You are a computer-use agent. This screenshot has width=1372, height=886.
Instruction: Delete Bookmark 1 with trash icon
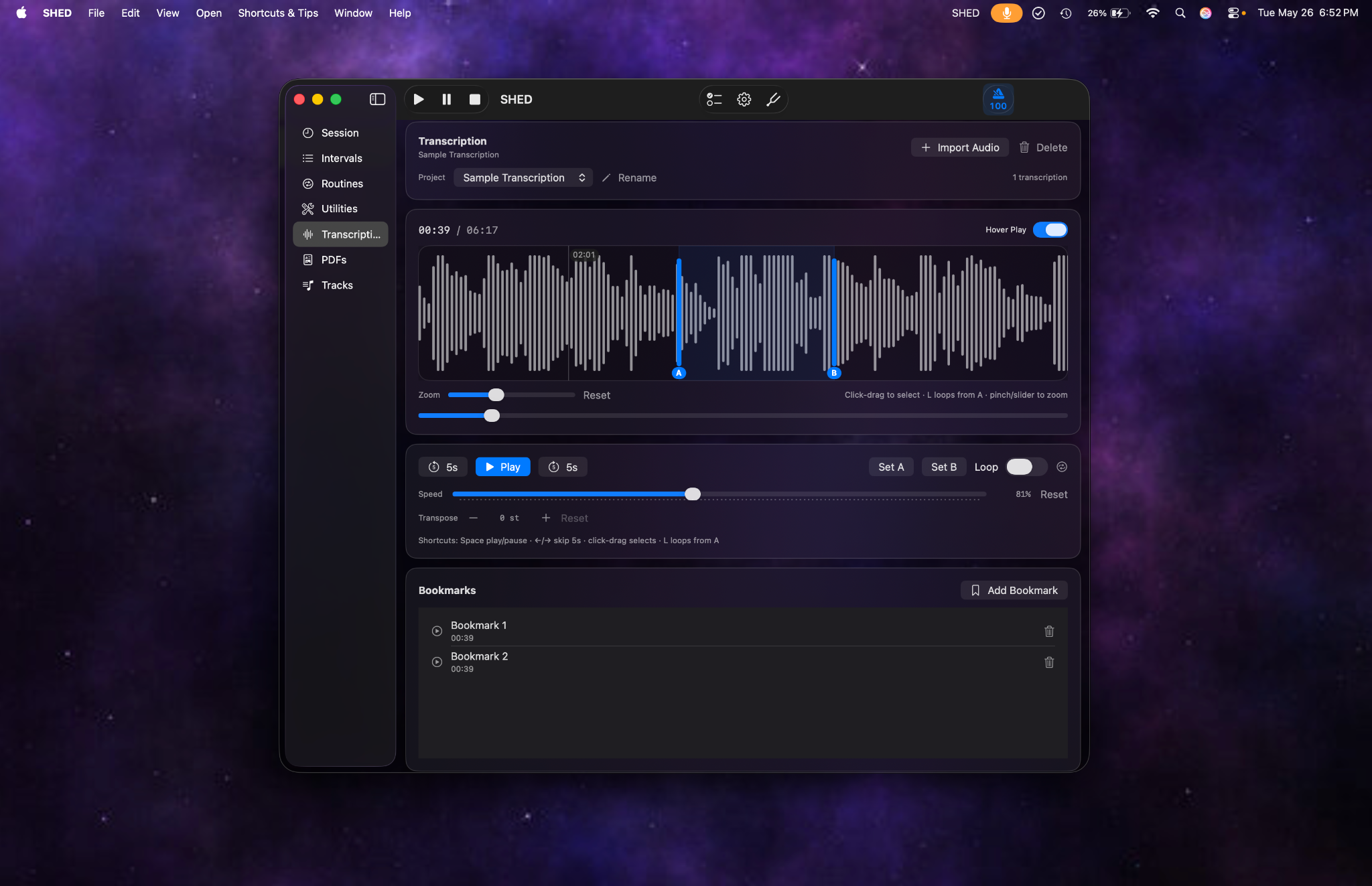[x=1049, y=631]
